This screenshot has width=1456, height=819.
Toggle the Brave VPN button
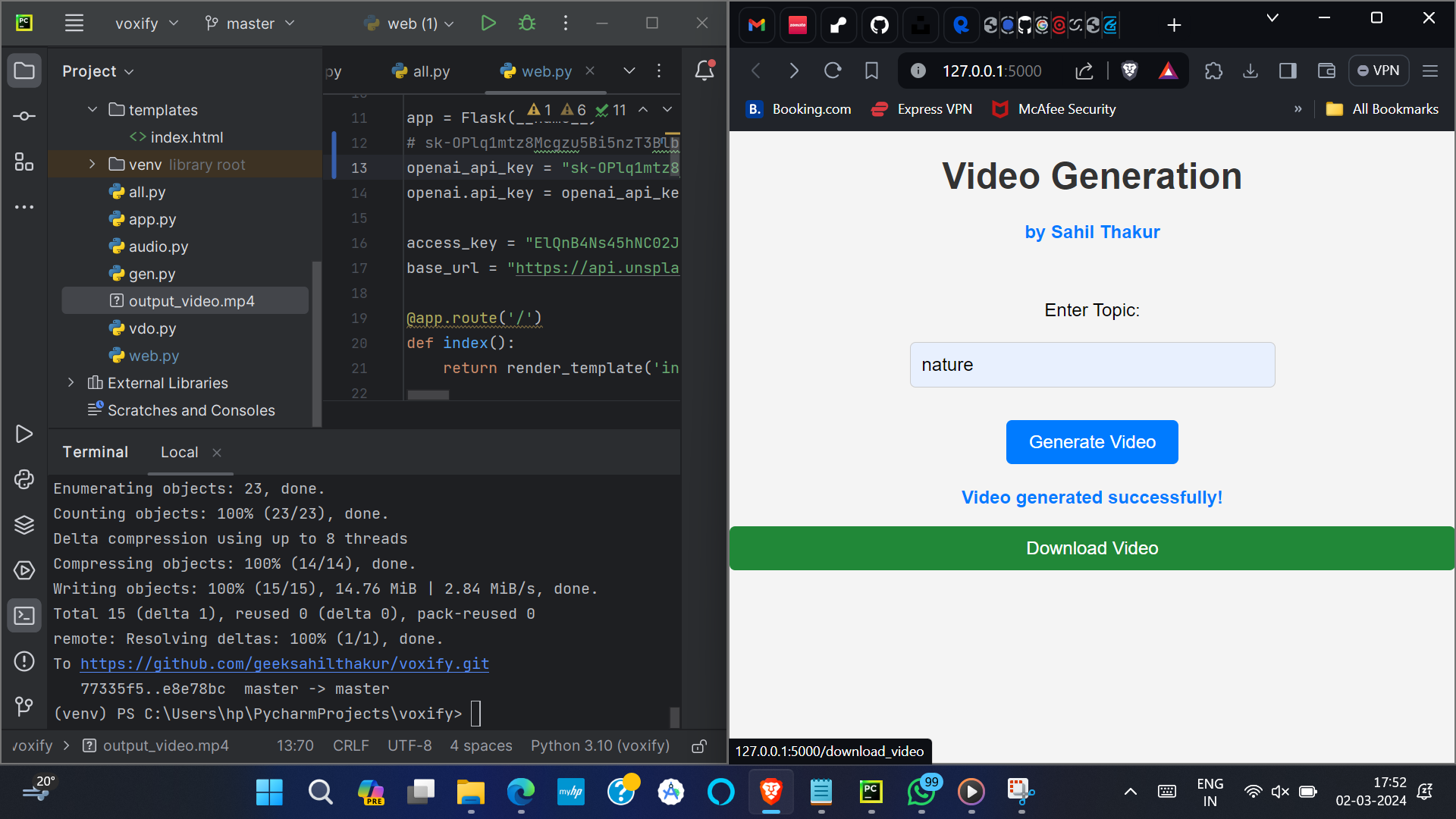[1379, 71]
